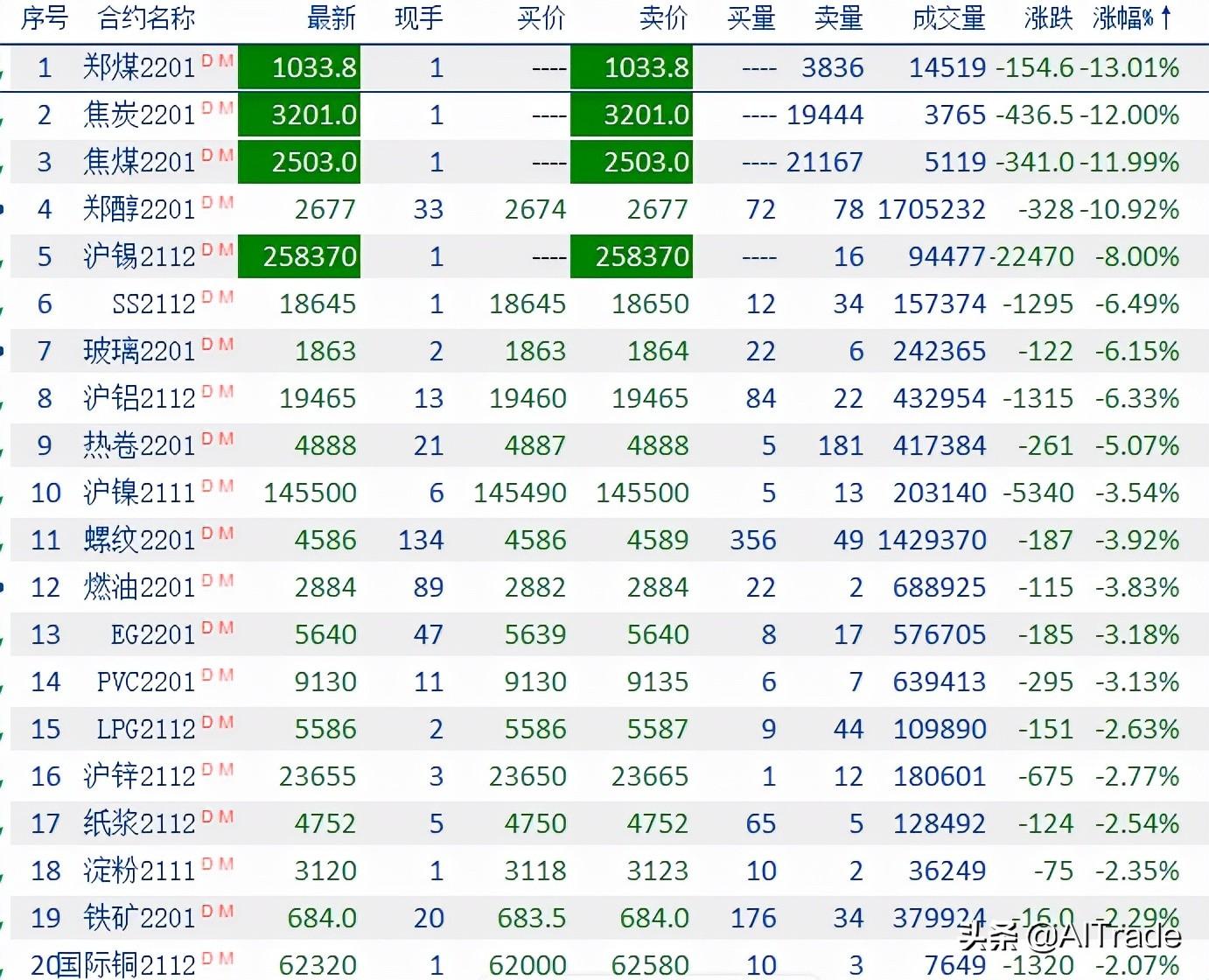The width and height of the screenshot is (1209, 980).
Task: Click the 62000 bid price cell
Action: tap(528, 965)
